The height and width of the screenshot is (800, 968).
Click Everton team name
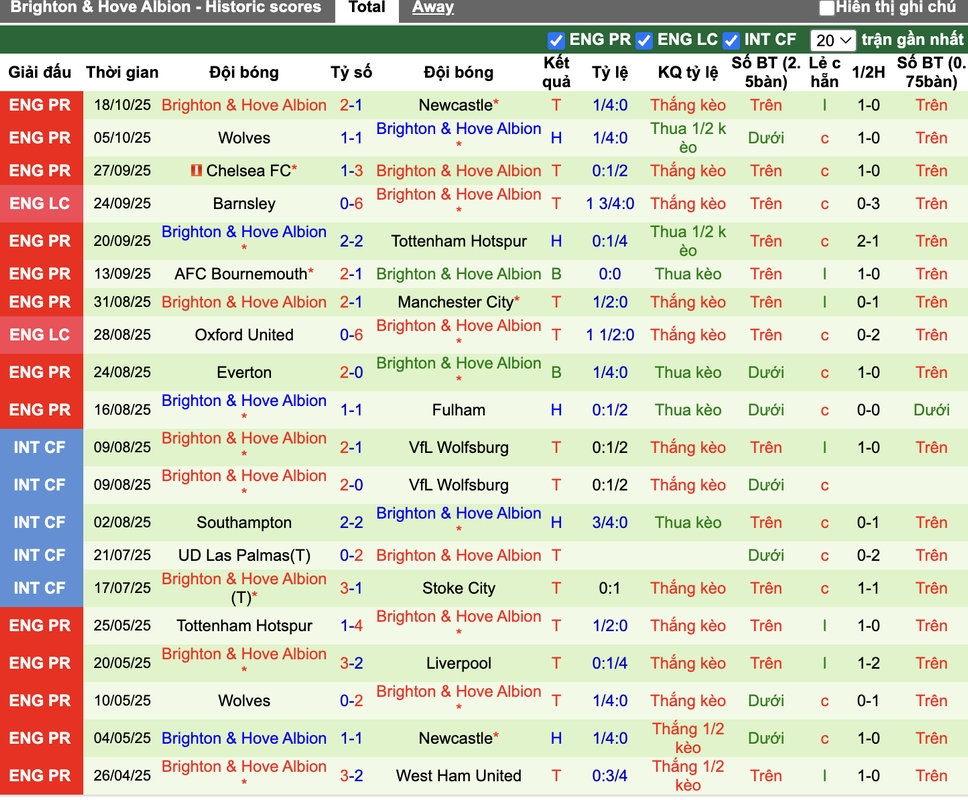[244, 373]
